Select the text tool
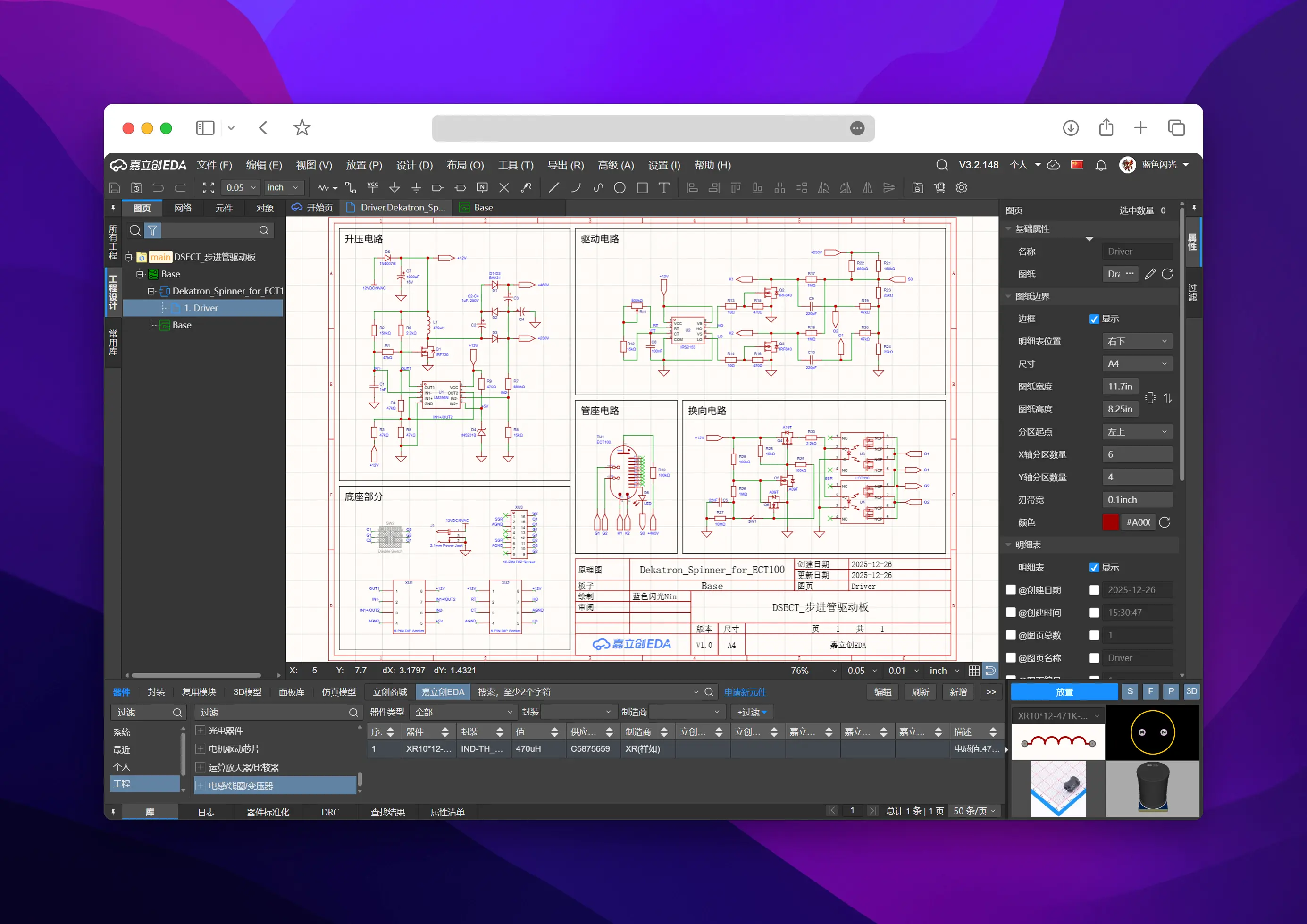1307x924 pixels. coord(664,188)
